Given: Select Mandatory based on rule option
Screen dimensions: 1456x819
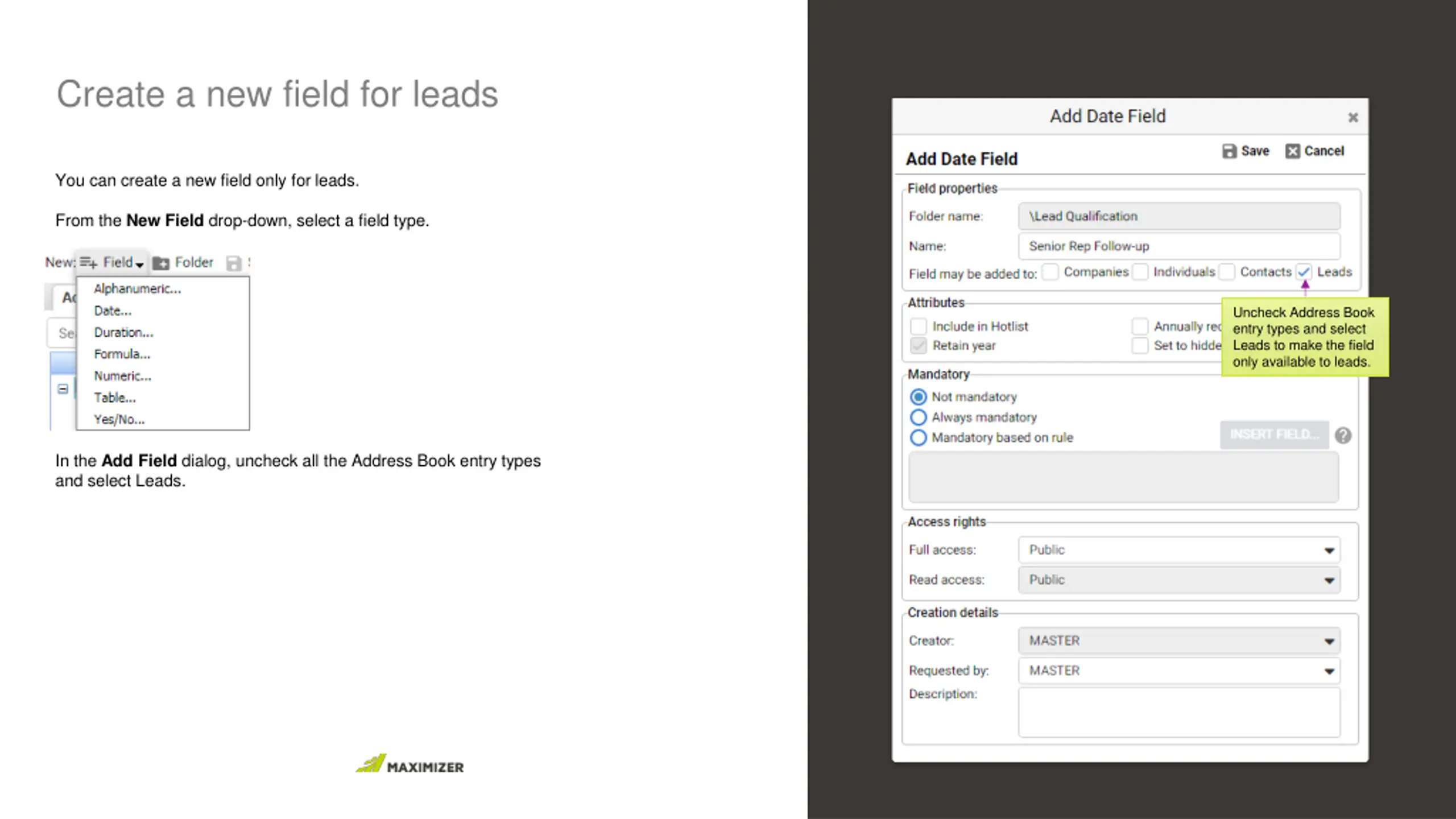Looking at the screenshot, I should click(919, 437).
